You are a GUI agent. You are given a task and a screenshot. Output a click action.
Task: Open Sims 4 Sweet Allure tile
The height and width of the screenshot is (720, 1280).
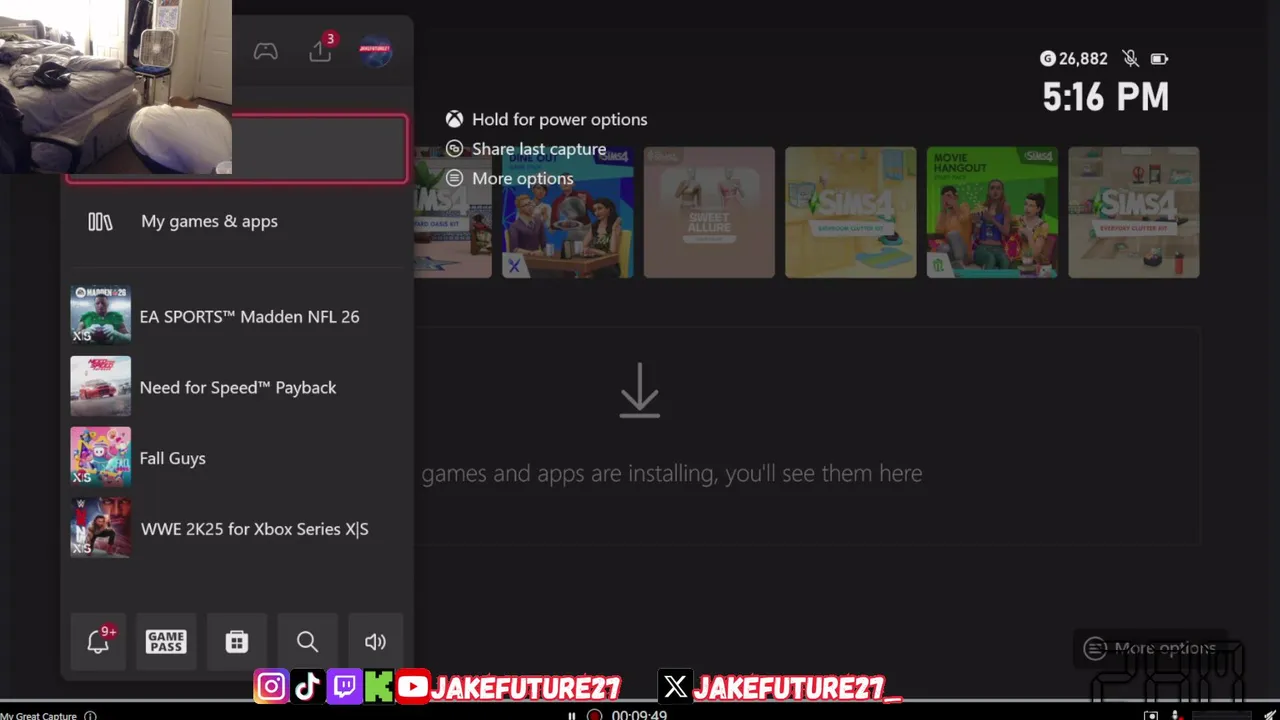tap(709, 213)
